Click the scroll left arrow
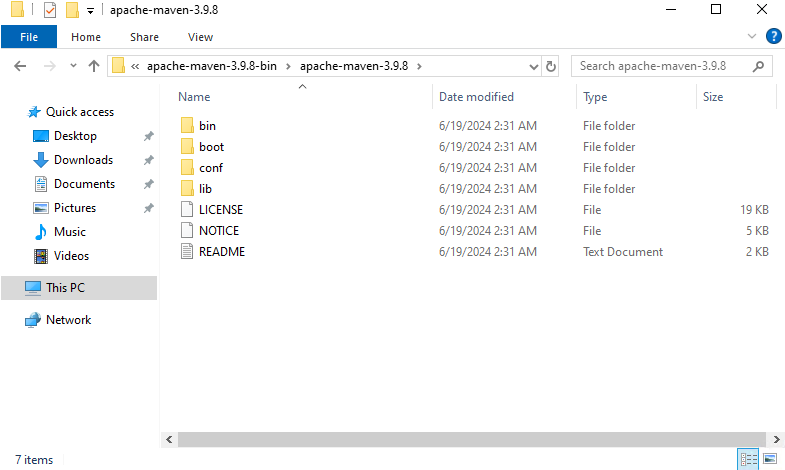785x470 pixels. [x=169, y=439]
